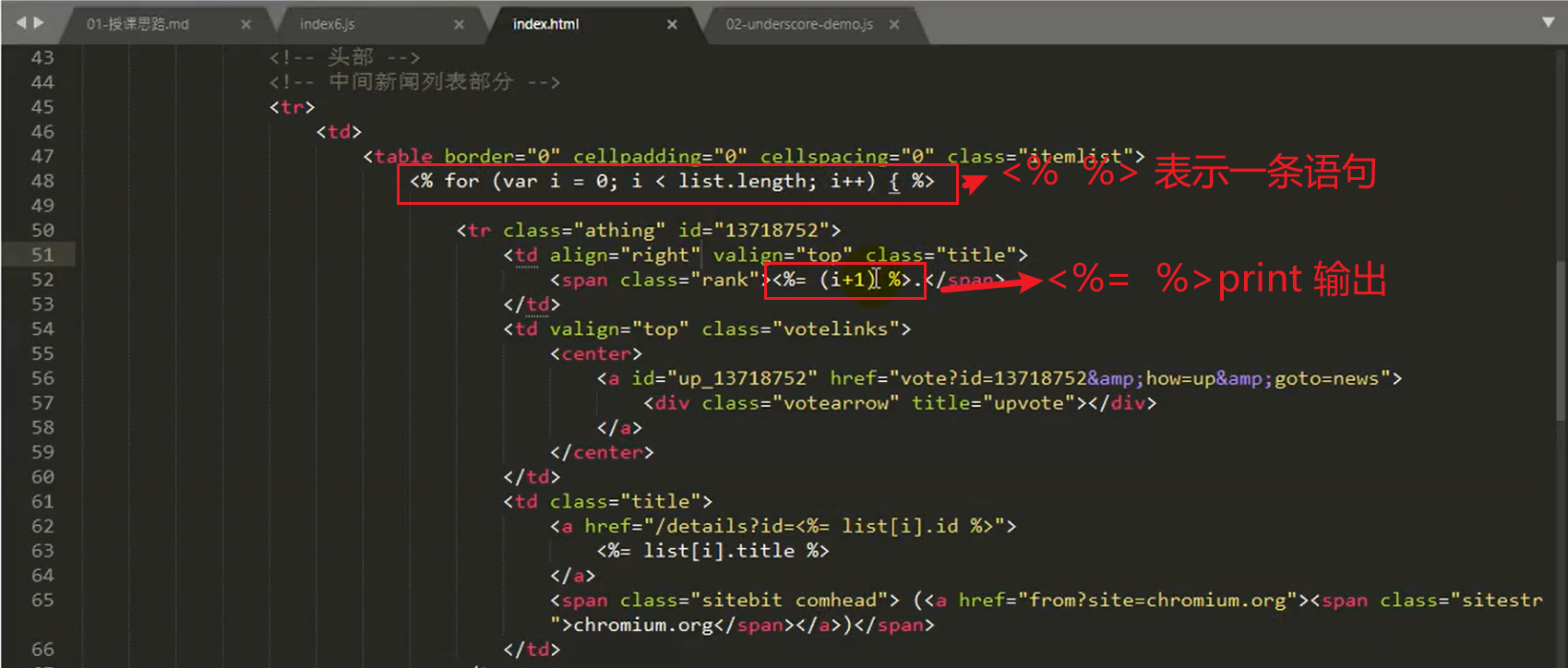Screen dimensions: 1568x668
Task: Place cursor in 'list.length' on line 48
Action: pyautogui.click(x=741, y=181)
